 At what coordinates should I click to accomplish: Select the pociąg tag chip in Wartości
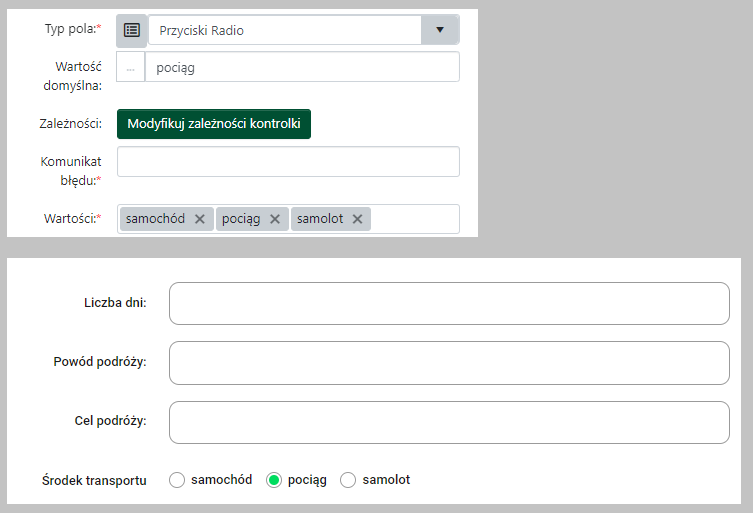coord(240,219)
